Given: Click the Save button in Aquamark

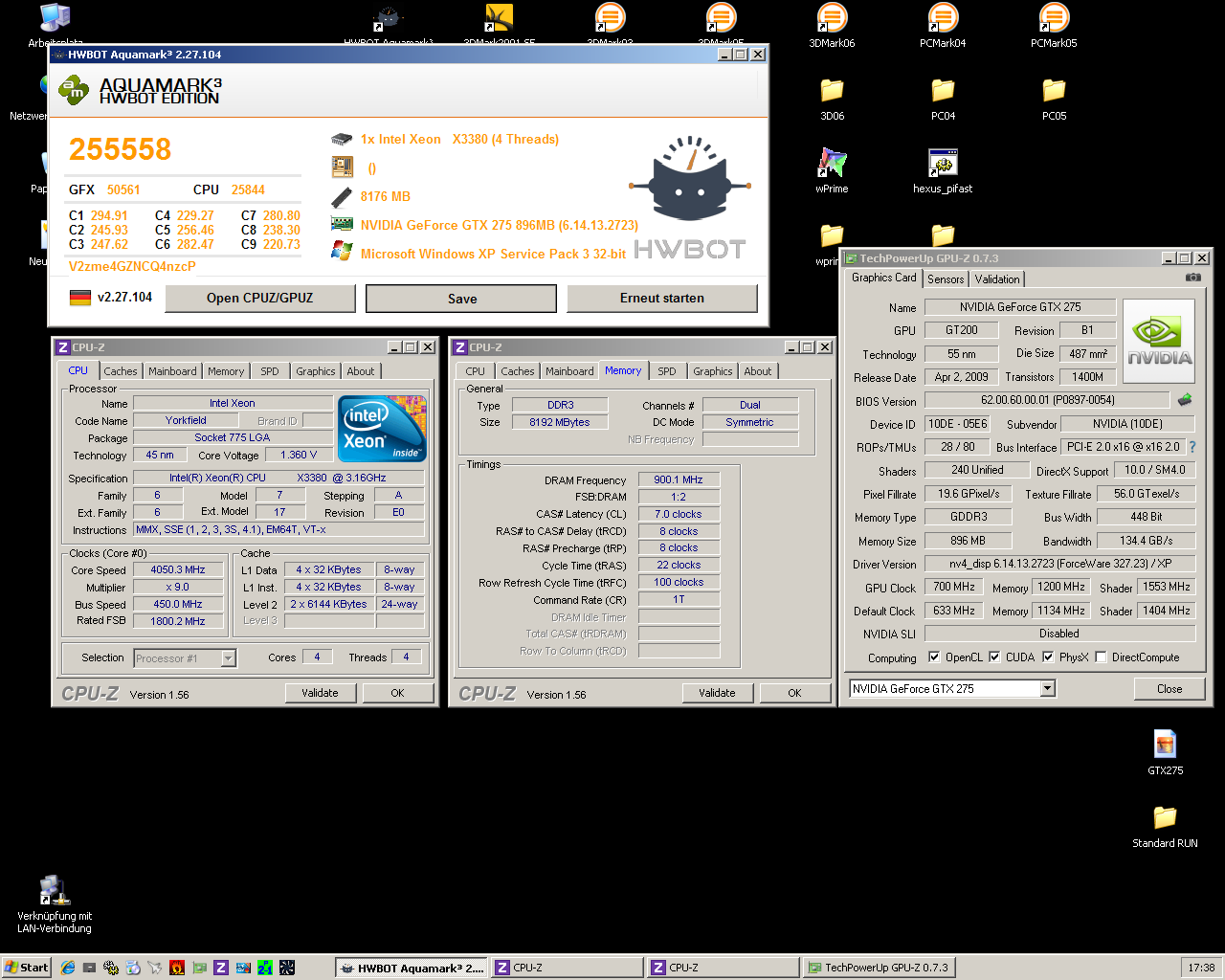Looking at the screenshot, I should click(x=461, y=299).
